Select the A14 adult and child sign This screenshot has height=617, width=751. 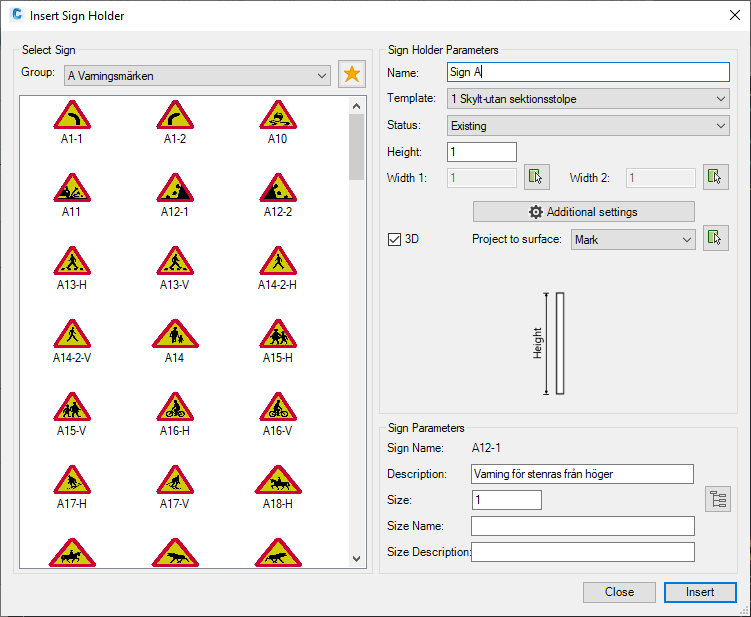(175, 341)
